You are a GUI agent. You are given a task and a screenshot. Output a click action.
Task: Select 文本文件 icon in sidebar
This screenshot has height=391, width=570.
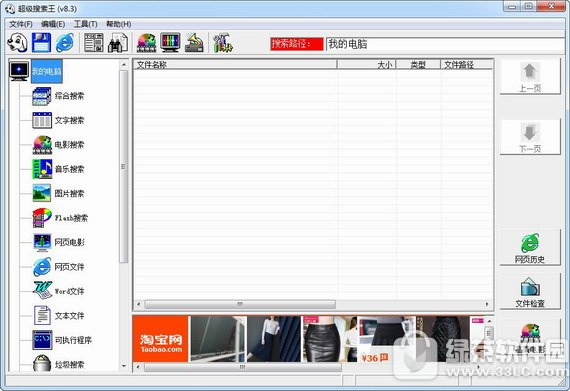[42, 315]
